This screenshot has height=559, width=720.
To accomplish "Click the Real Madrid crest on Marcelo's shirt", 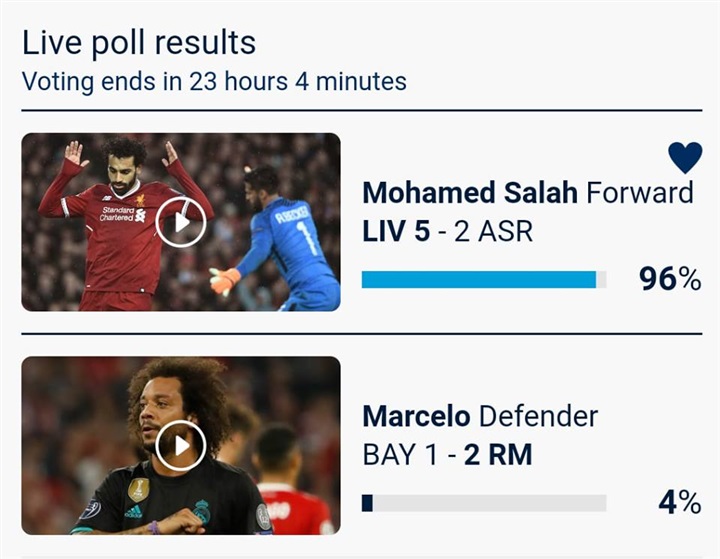I will tap(202, 511).
